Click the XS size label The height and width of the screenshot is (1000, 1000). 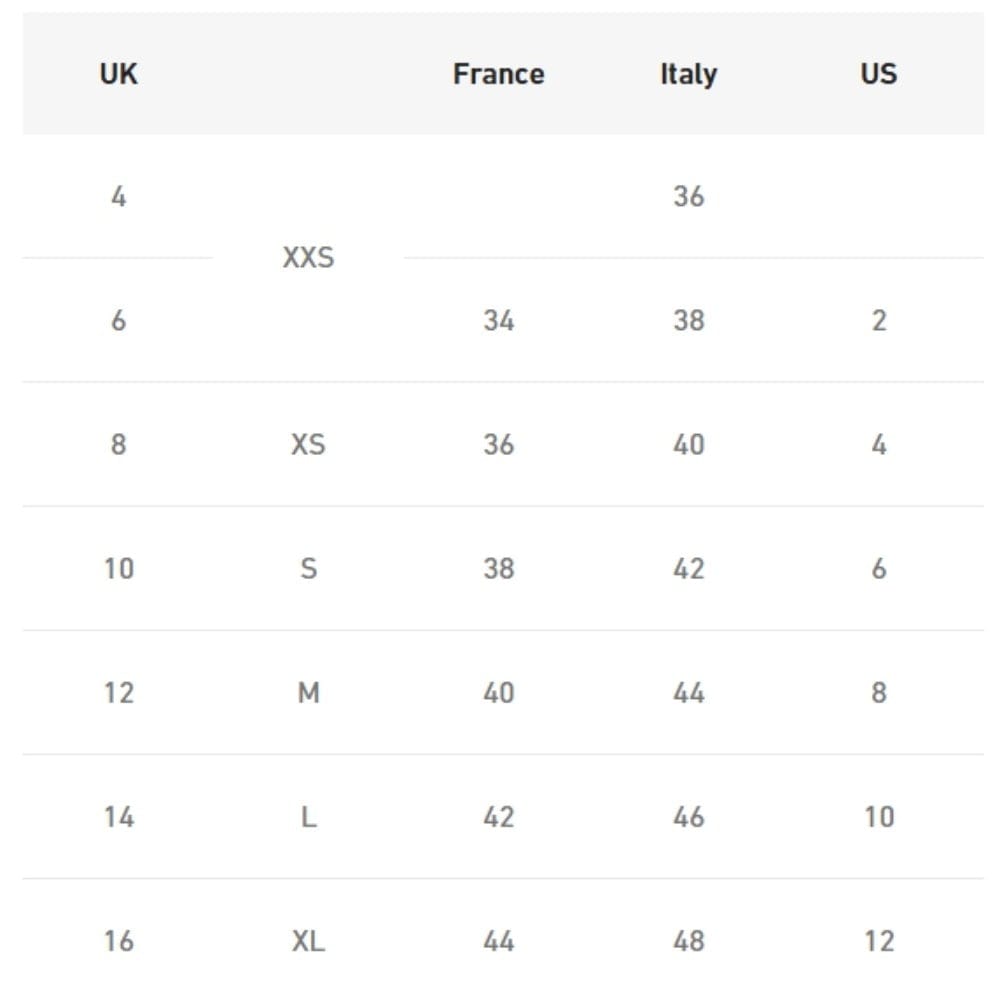click(308, 444)
